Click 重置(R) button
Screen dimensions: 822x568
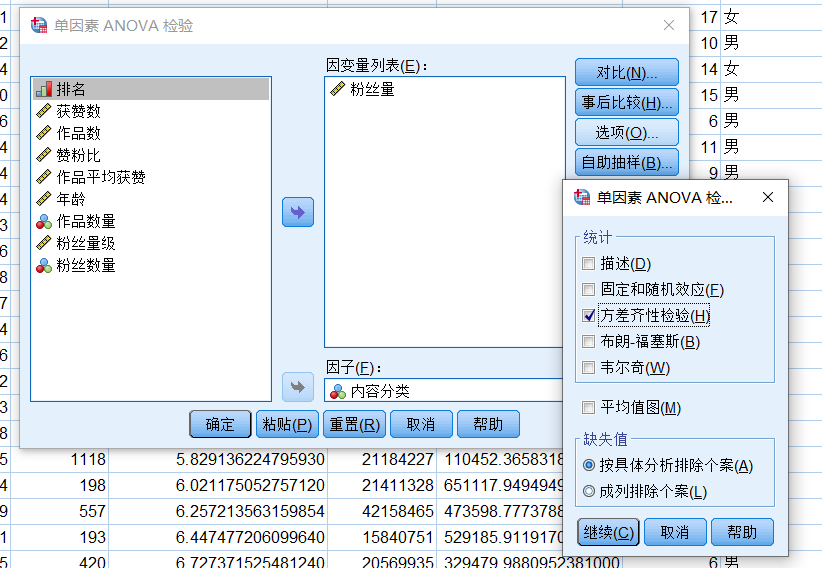[x=354, y=424]
